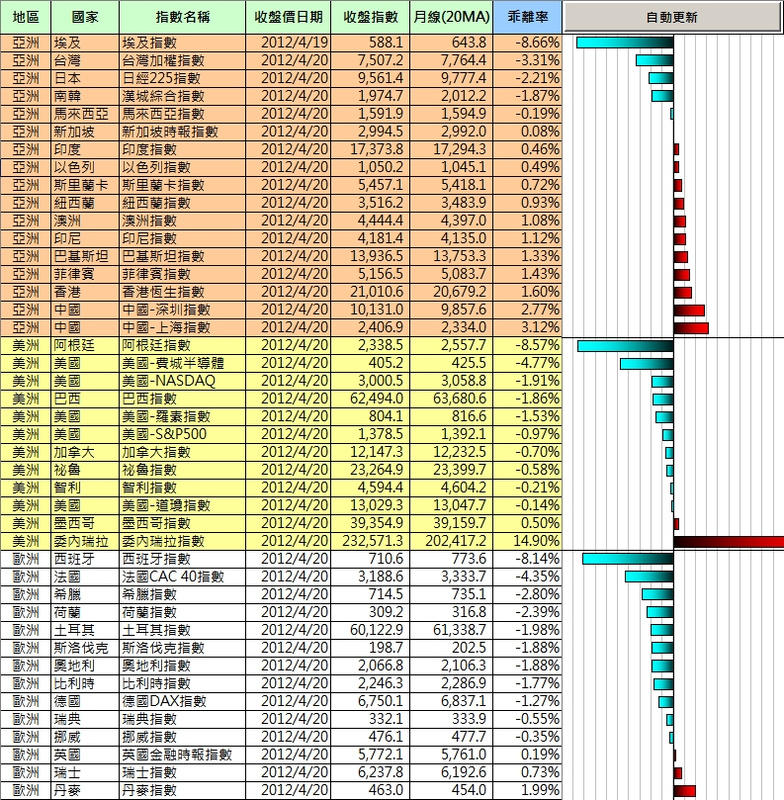Click the 挪威指數 cell
784x800 pixels.
(x=182, y=737)
